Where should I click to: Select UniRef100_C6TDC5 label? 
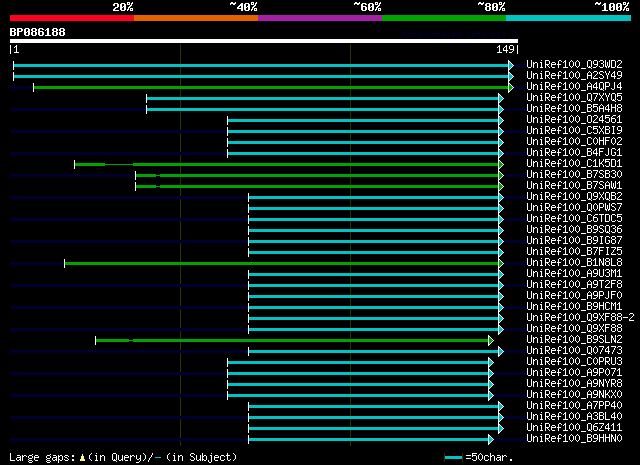click(x=574, y=218)
